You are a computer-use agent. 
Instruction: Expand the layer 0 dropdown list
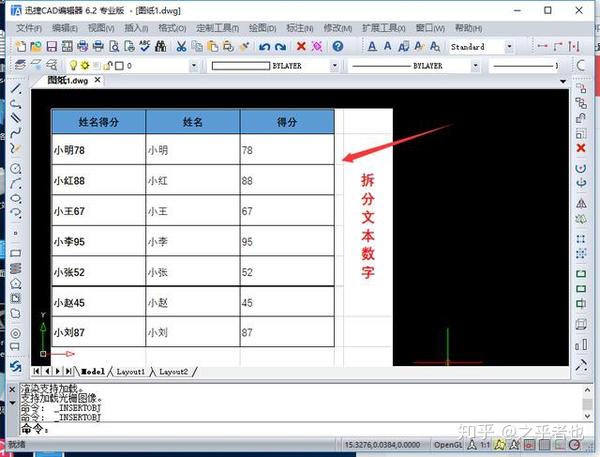194,66
